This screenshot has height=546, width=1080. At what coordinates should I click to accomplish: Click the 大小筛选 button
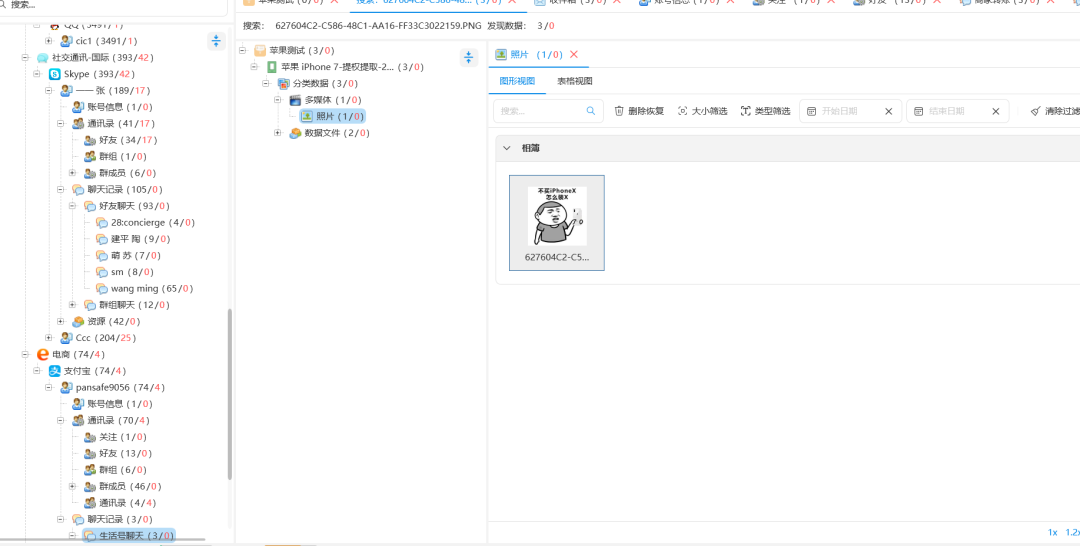point(703,111)
